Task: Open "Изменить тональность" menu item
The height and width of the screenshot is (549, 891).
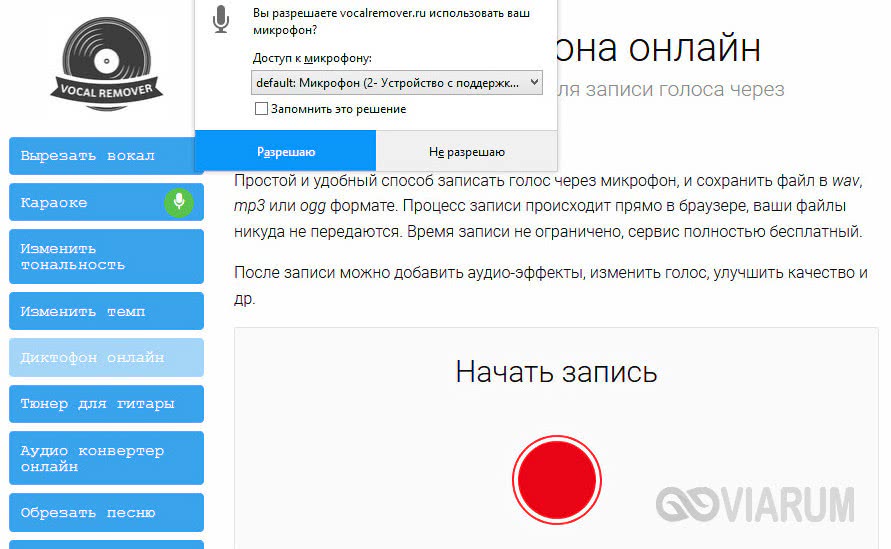Action: (105, 256)
